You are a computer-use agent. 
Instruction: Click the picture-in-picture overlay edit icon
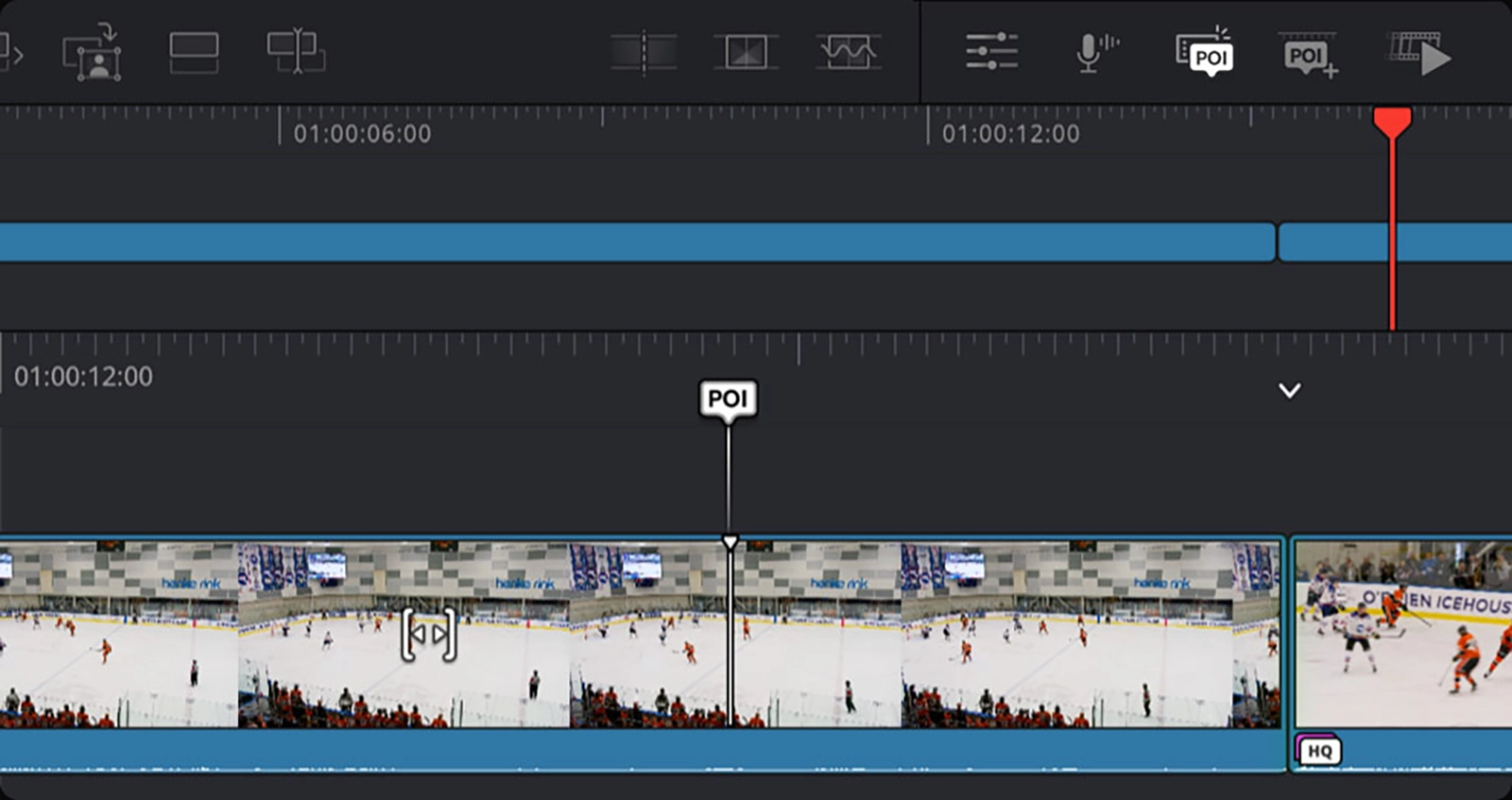pos(92,54)
